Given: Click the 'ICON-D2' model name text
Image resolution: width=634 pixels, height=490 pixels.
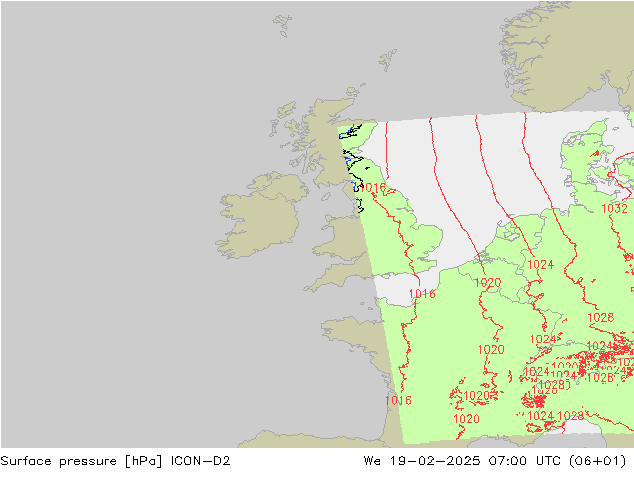Looking at the screenshot, I should 201,460.
